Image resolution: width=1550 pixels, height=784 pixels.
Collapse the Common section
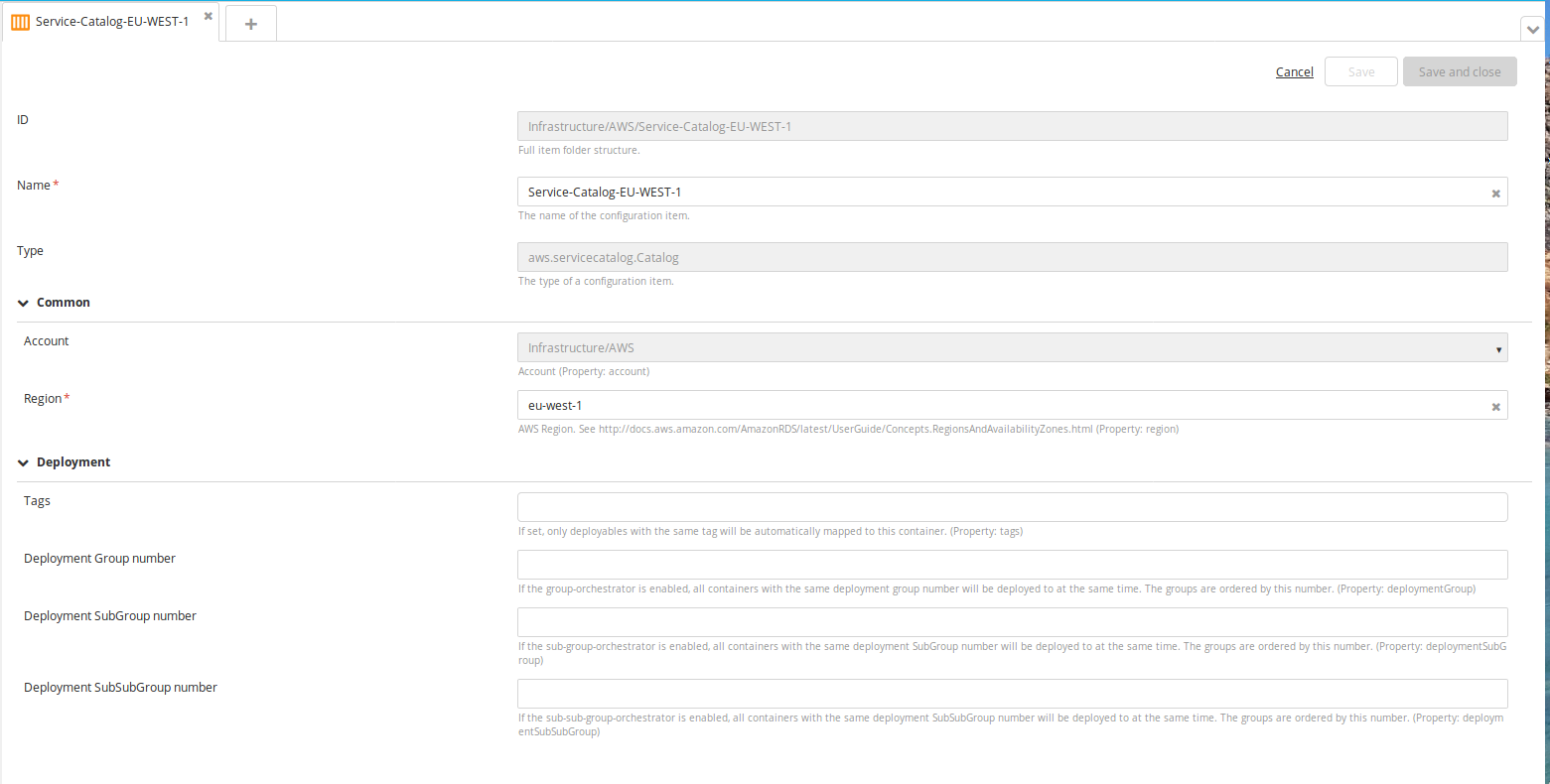point(23,303)
